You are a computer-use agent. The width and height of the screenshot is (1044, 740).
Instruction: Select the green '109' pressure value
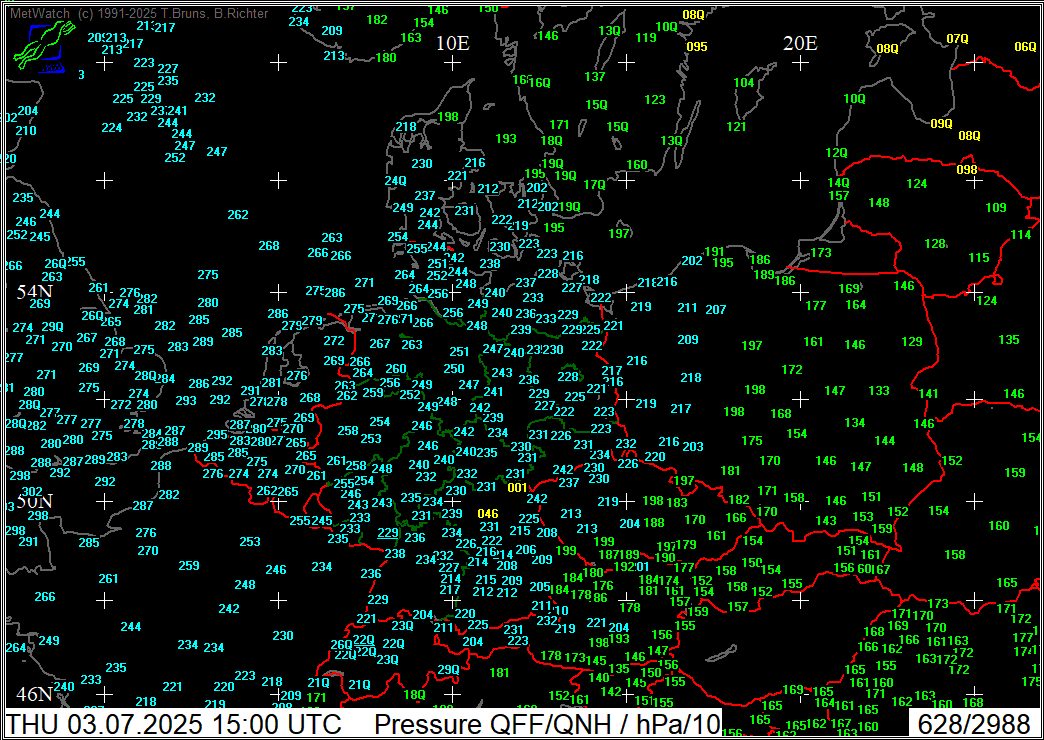click(x=996, y=208)
